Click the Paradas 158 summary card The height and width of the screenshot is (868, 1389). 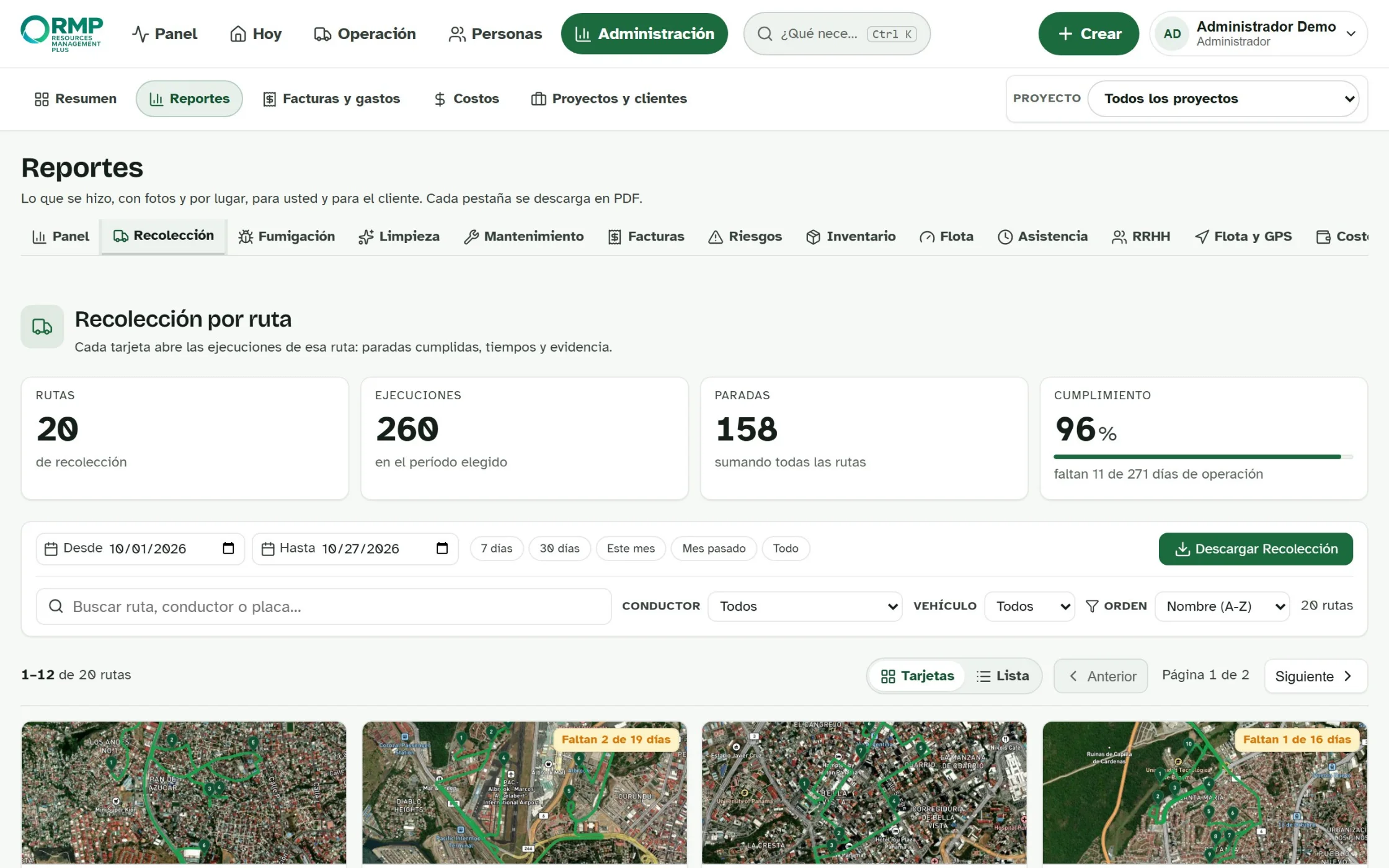point(864,438)
